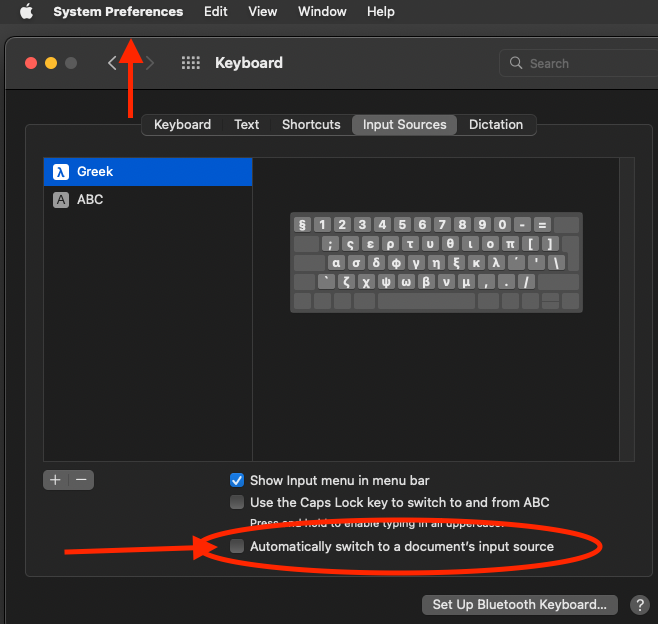Open the Apple menu

click(x=26, y=11)
